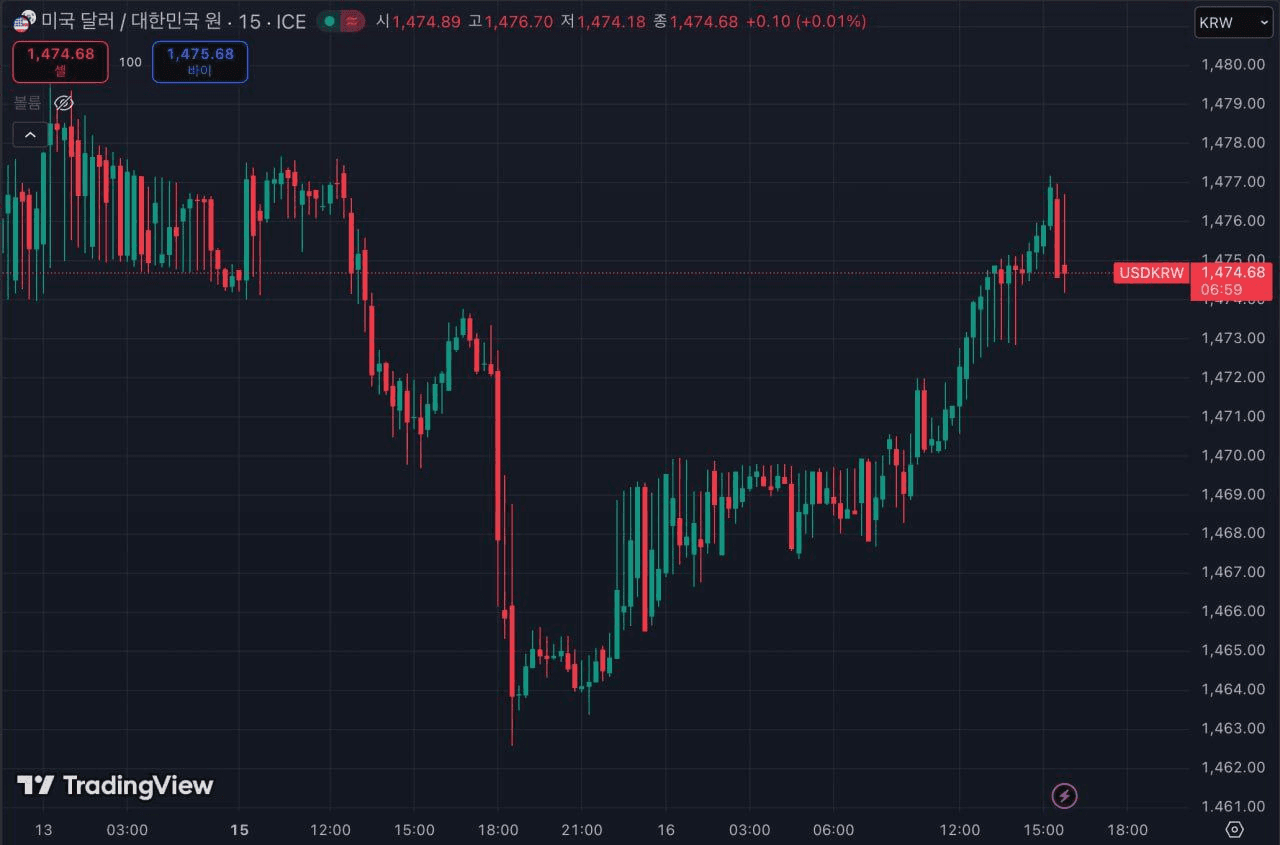1280x845 pixels.
Task: Click the low value 저1,474.18
Action: pos(603,21)
